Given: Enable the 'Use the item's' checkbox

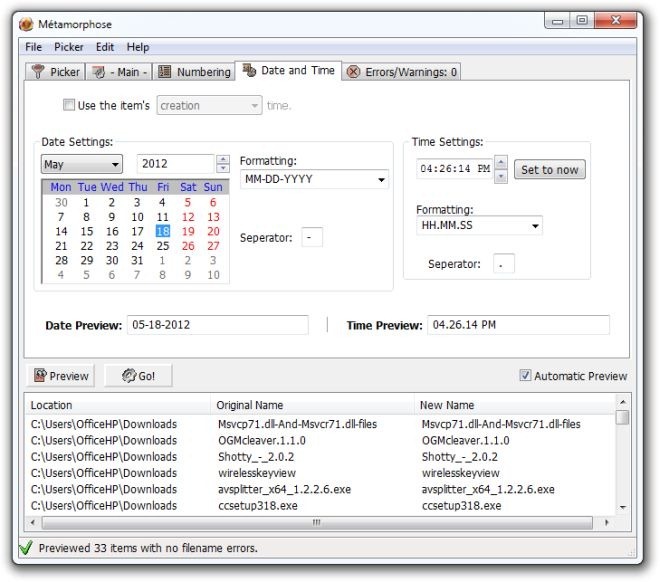Looking at the screenshot, I should click(x=69, y=105).
